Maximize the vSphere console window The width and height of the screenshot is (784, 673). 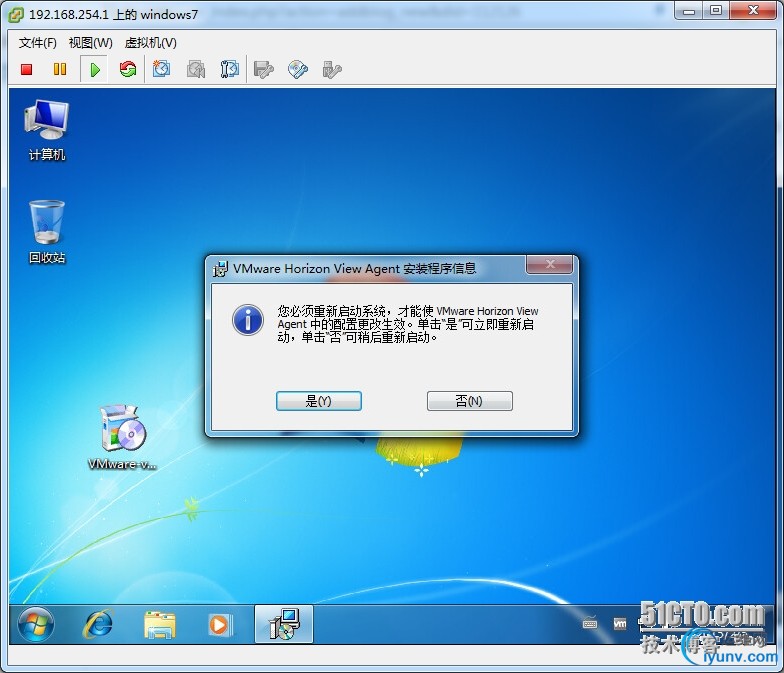point(716,10)
